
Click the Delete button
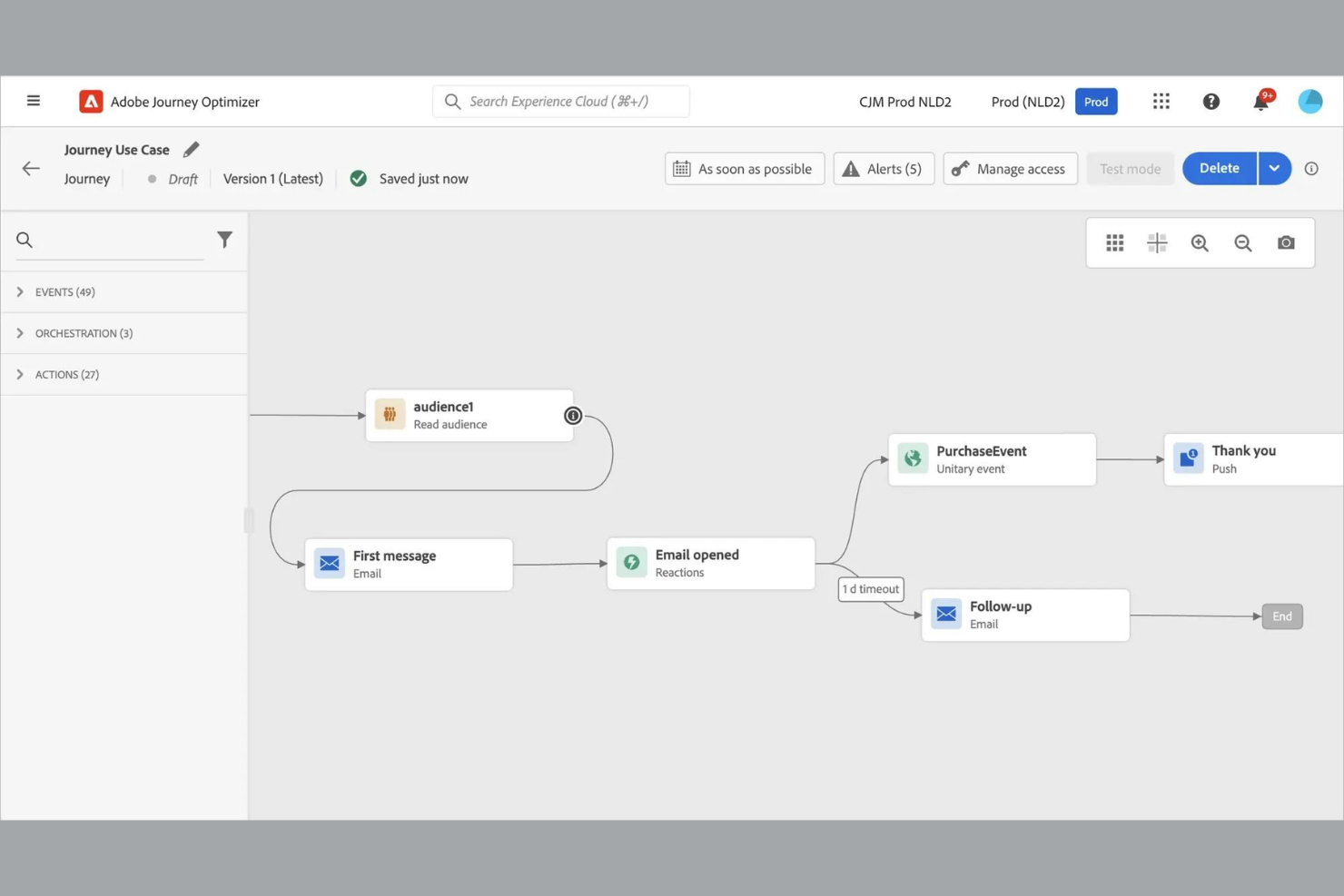click(x=1219, y=168)
